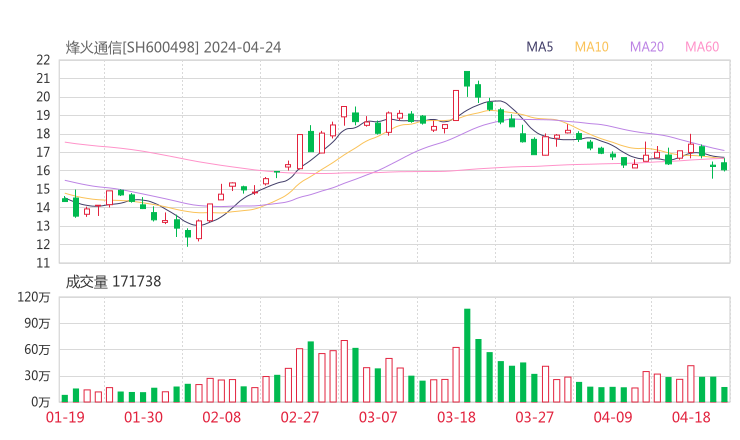740x440 pixels.
Task: Click the 03-18 date axis label
Action: [x=456, y=417]
